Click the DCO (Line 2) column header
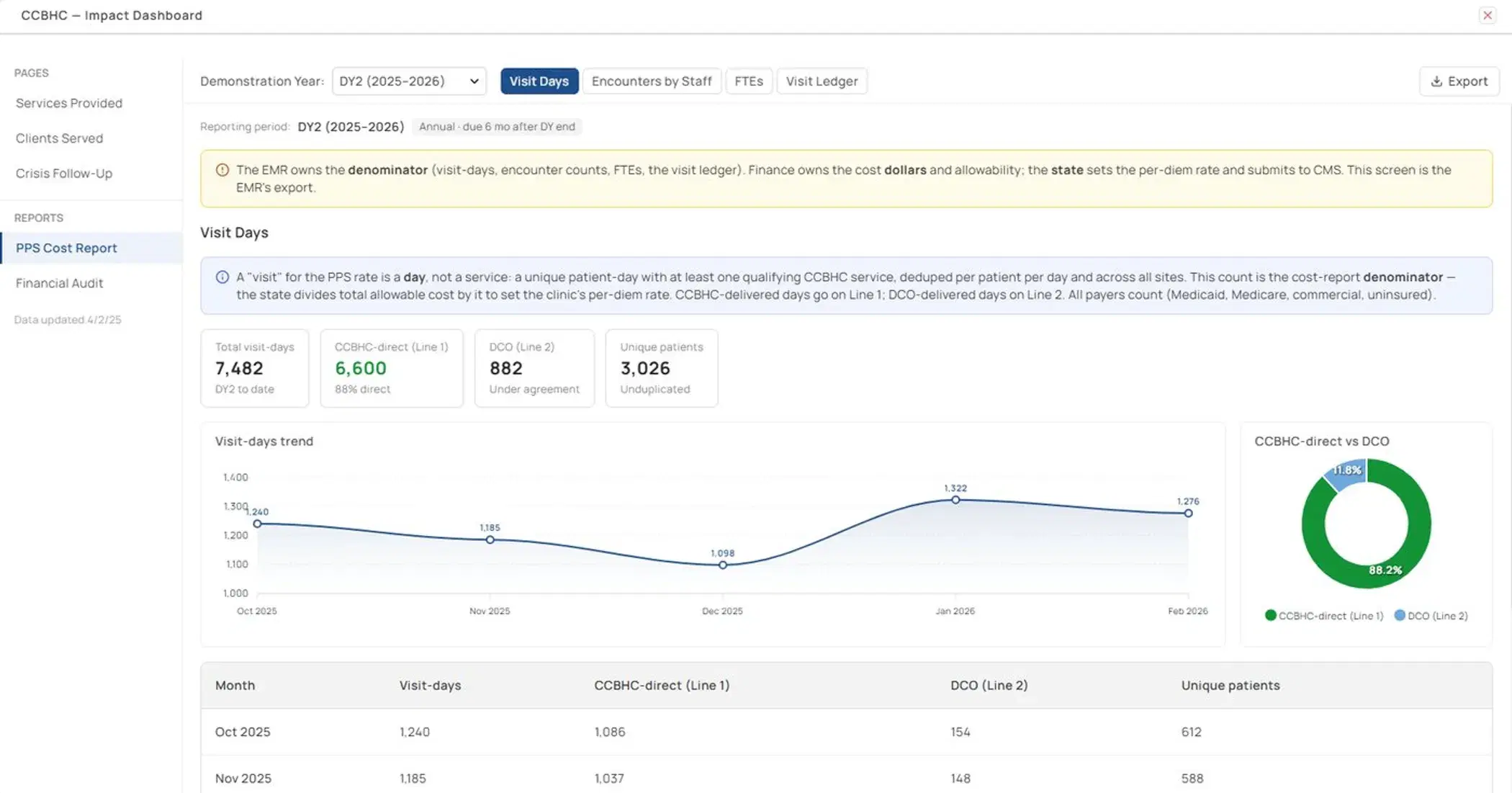The height and width of the screenshot is (793, 1512). coord(989,685)
